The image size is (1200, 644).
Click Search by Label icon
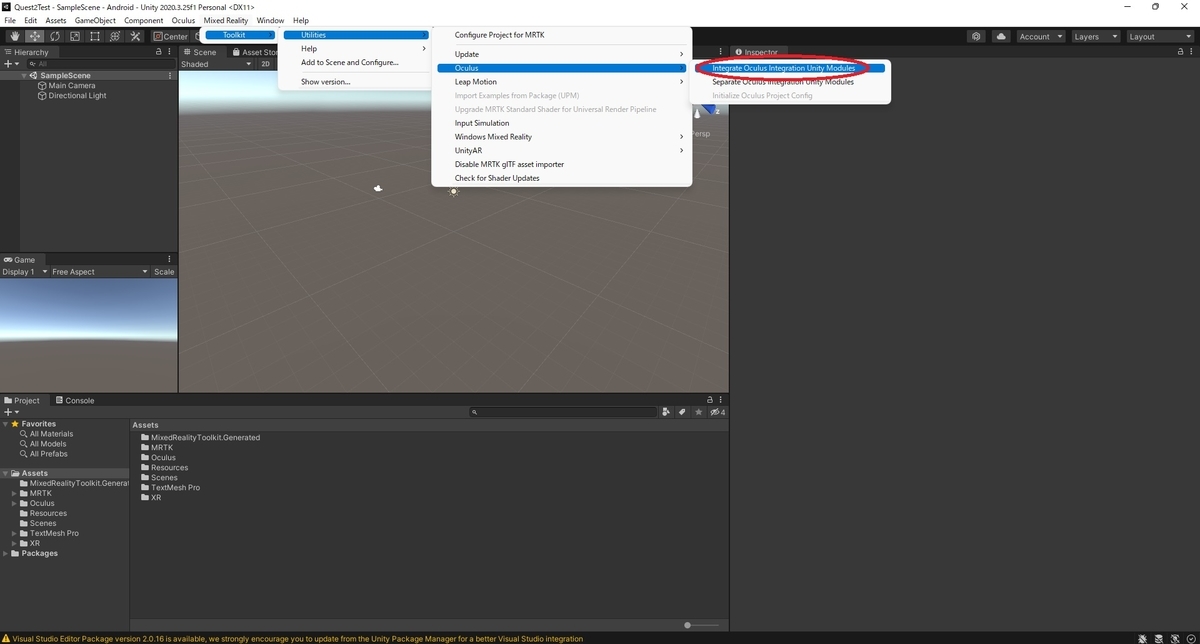[682, 412]
